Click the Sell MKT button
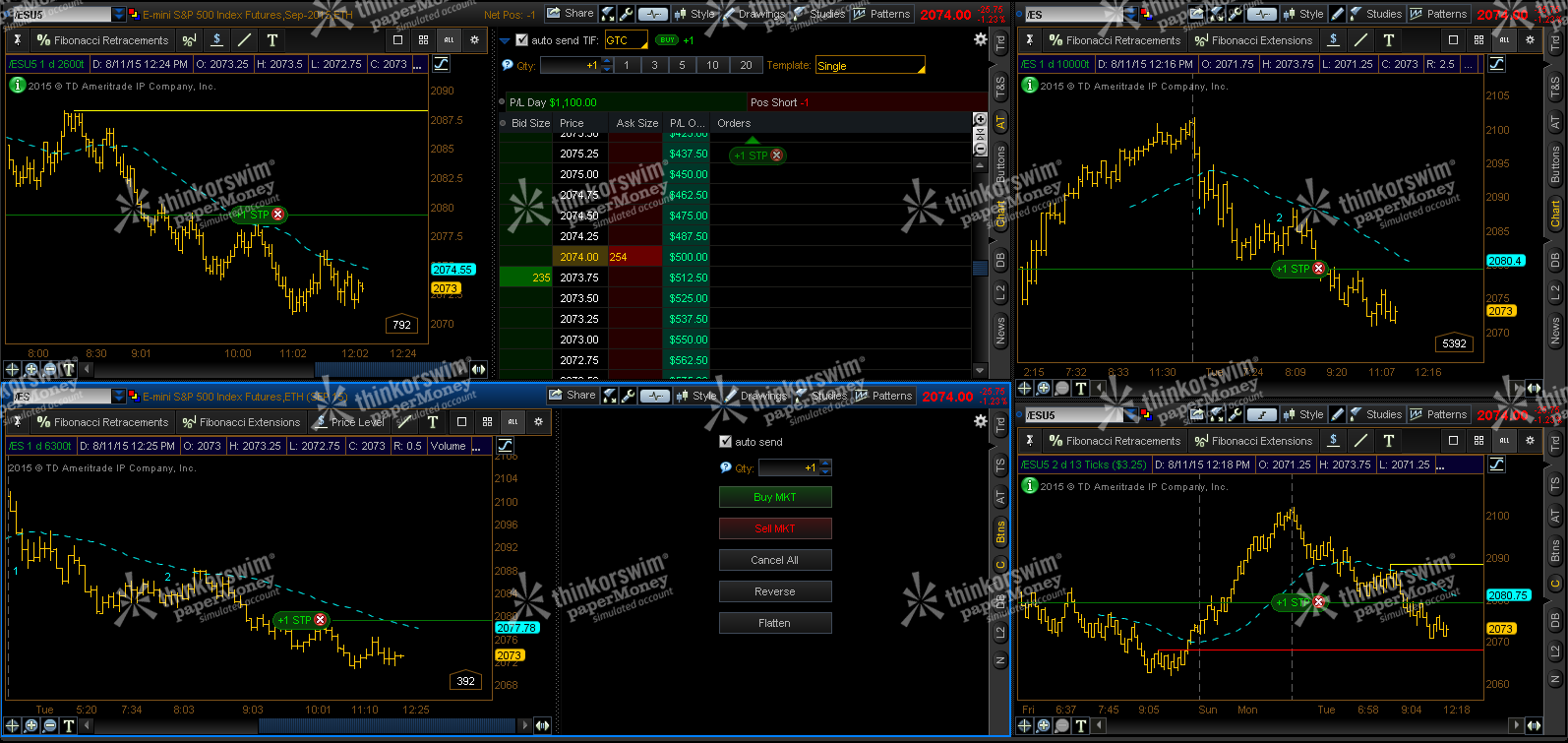Viewport: 1568px width, 743px height. [775, 528]
